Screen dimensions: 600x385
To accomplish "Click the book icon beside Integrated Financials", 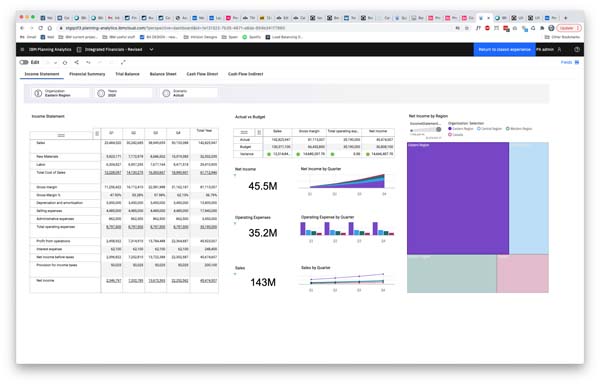I will [79, 49].
